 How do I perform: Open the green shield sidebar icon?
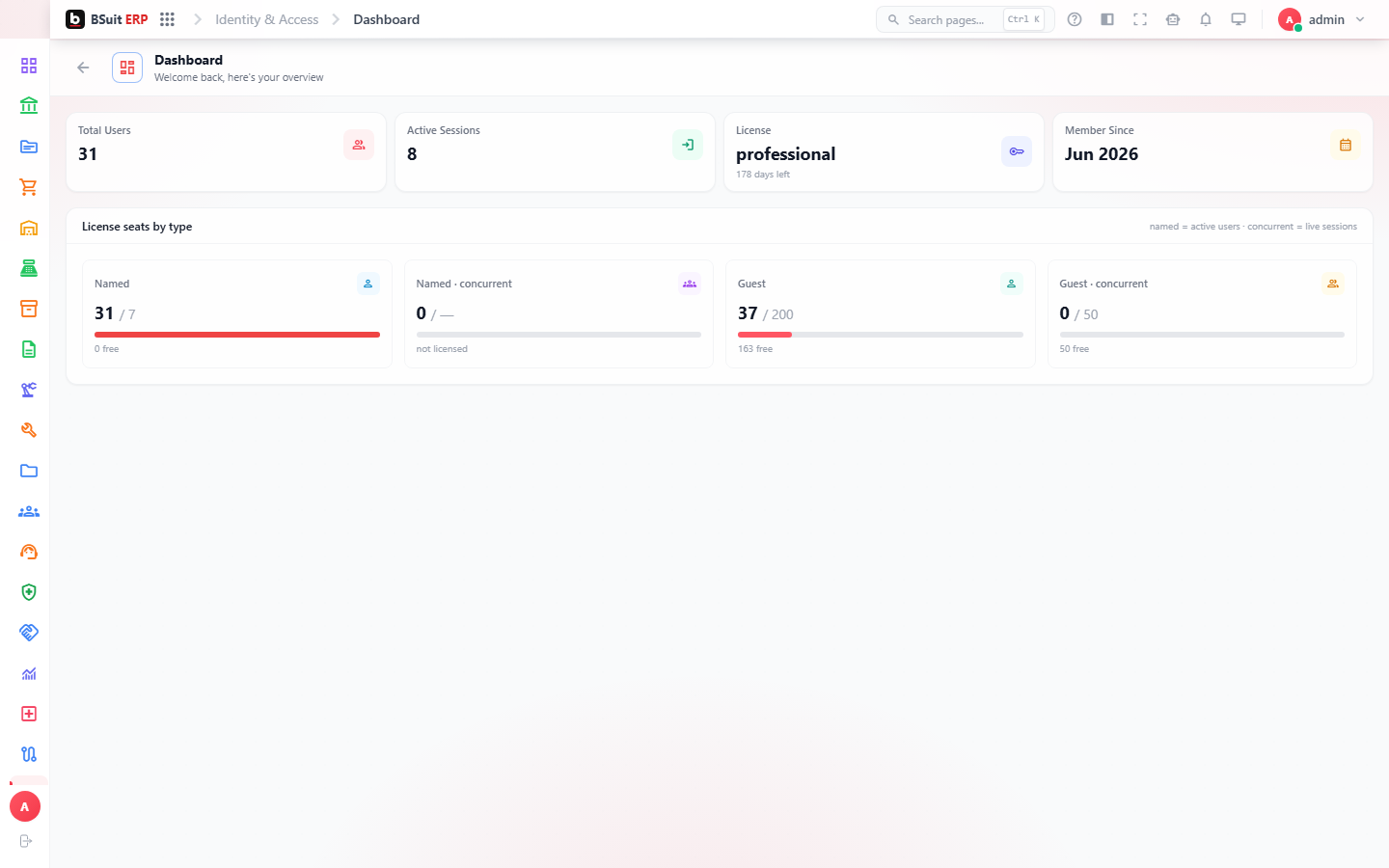click(x=29, y=592)
